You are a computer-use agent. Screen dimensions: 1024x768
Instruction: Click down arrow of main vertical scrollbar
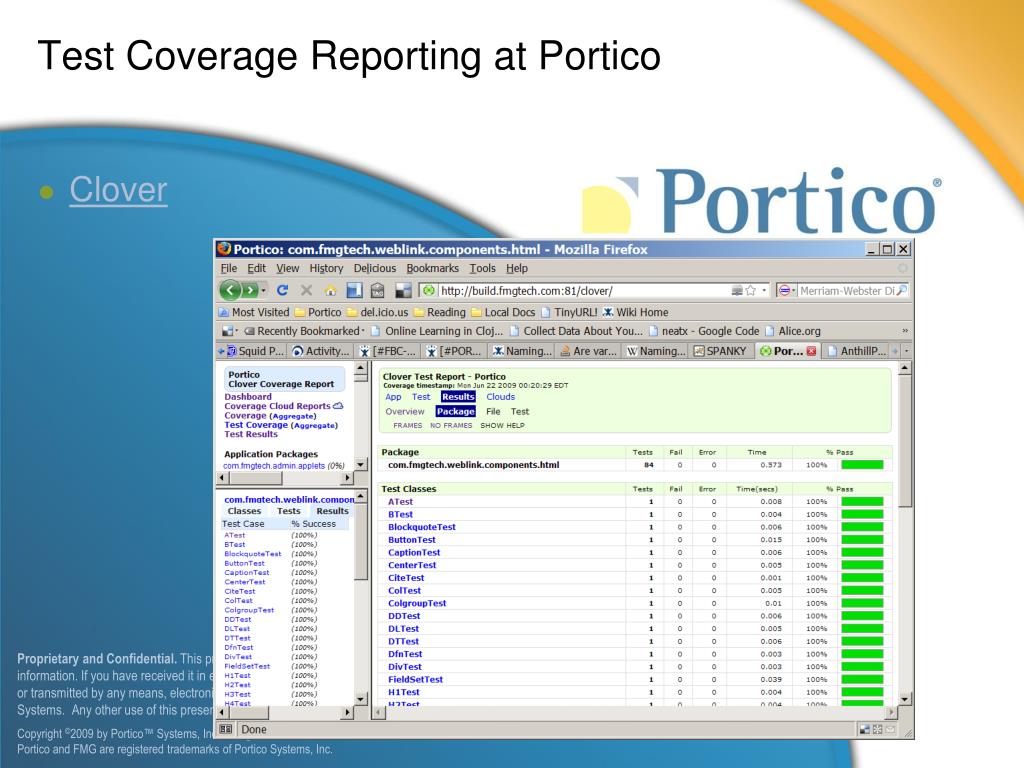coord(905,699)
